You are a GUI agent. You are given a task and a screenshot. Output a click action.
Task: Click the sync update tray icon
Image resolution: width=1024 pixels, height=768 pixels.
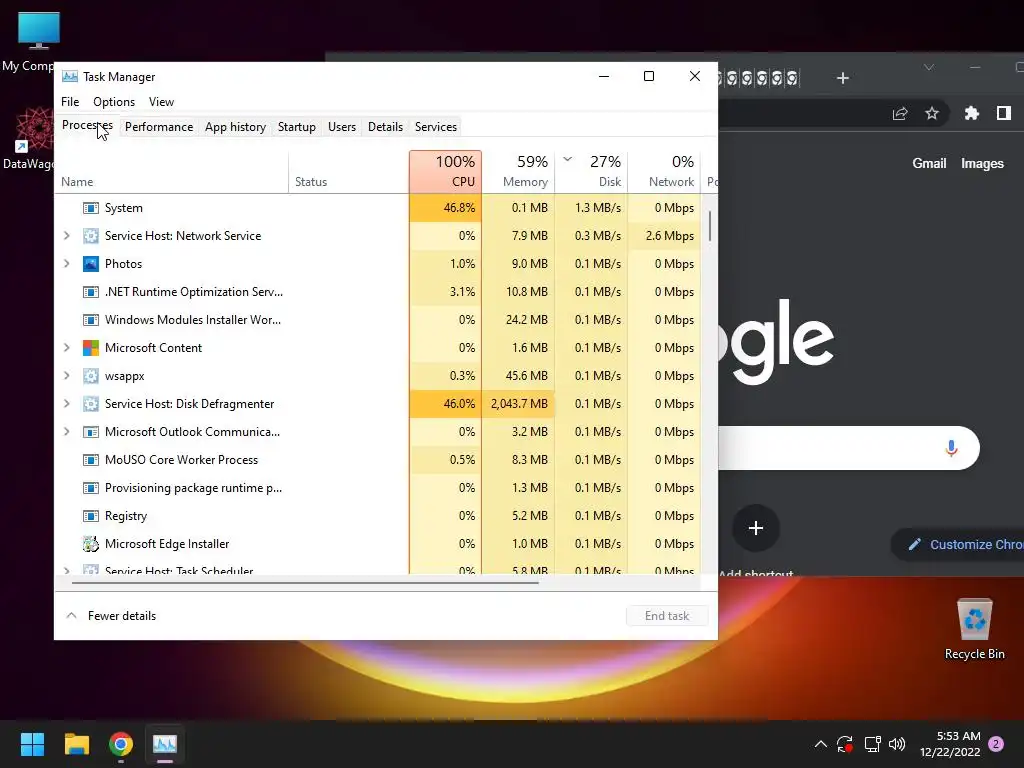click(844, 744)
